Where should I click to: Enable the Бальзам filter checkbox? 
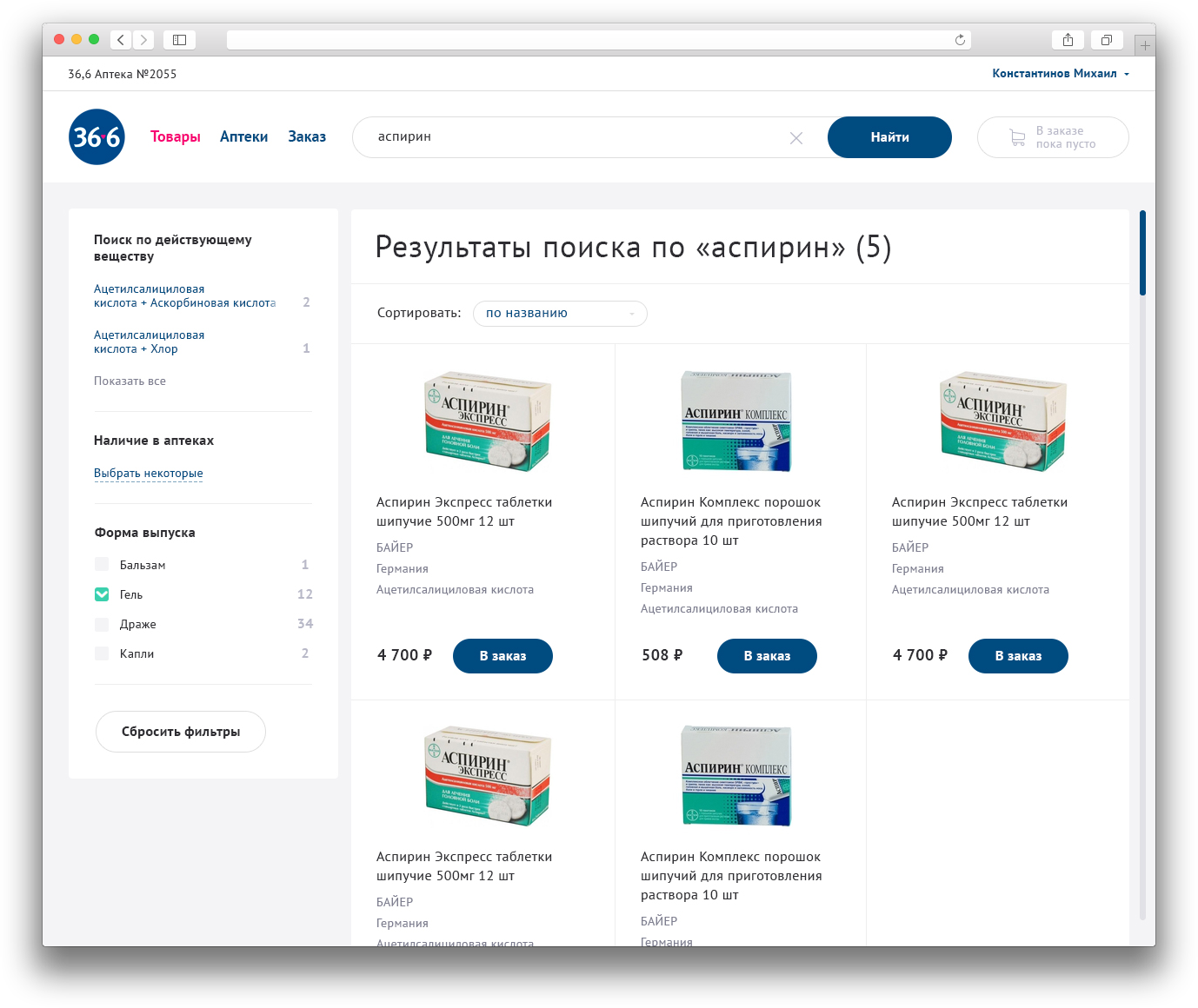click(102, 565)
